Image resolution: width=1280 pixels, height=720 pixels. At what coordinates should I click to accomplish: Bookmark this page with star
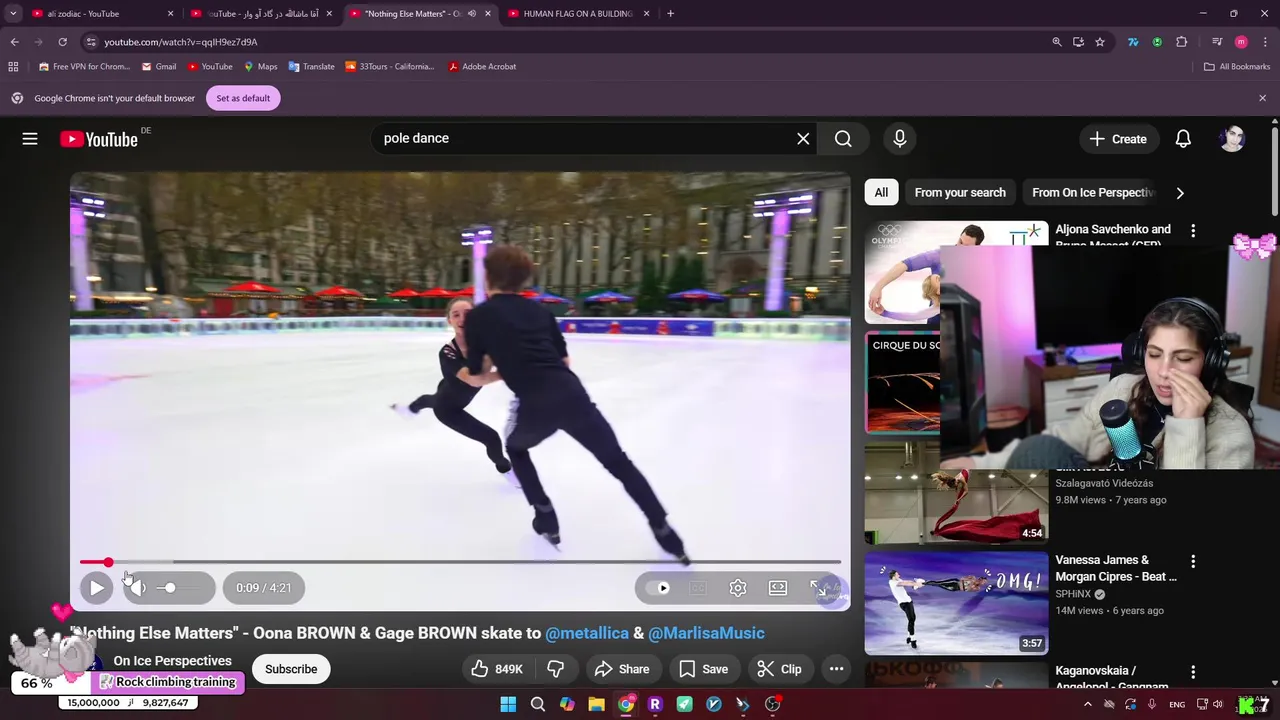click(x=1100, y=42)
